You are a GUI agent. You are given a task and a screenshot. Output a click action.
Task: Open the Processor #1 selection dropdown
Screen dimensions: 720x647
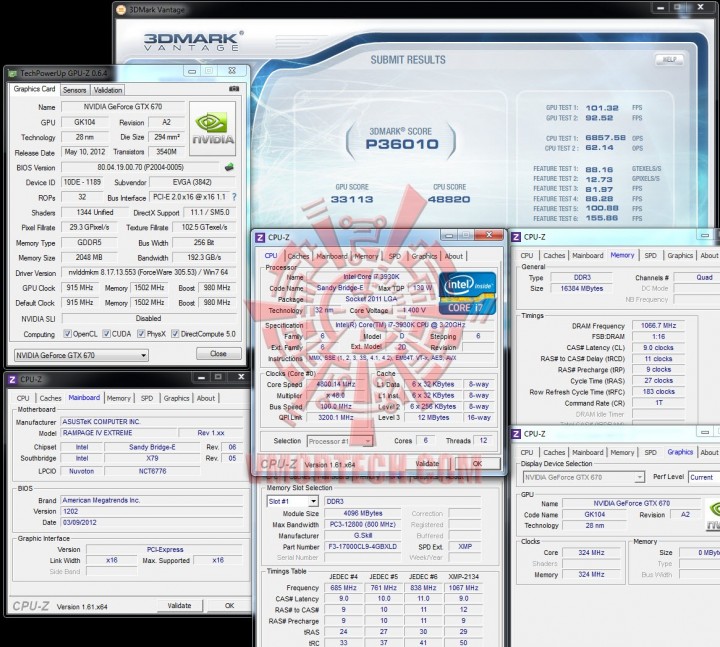[339, 441]
